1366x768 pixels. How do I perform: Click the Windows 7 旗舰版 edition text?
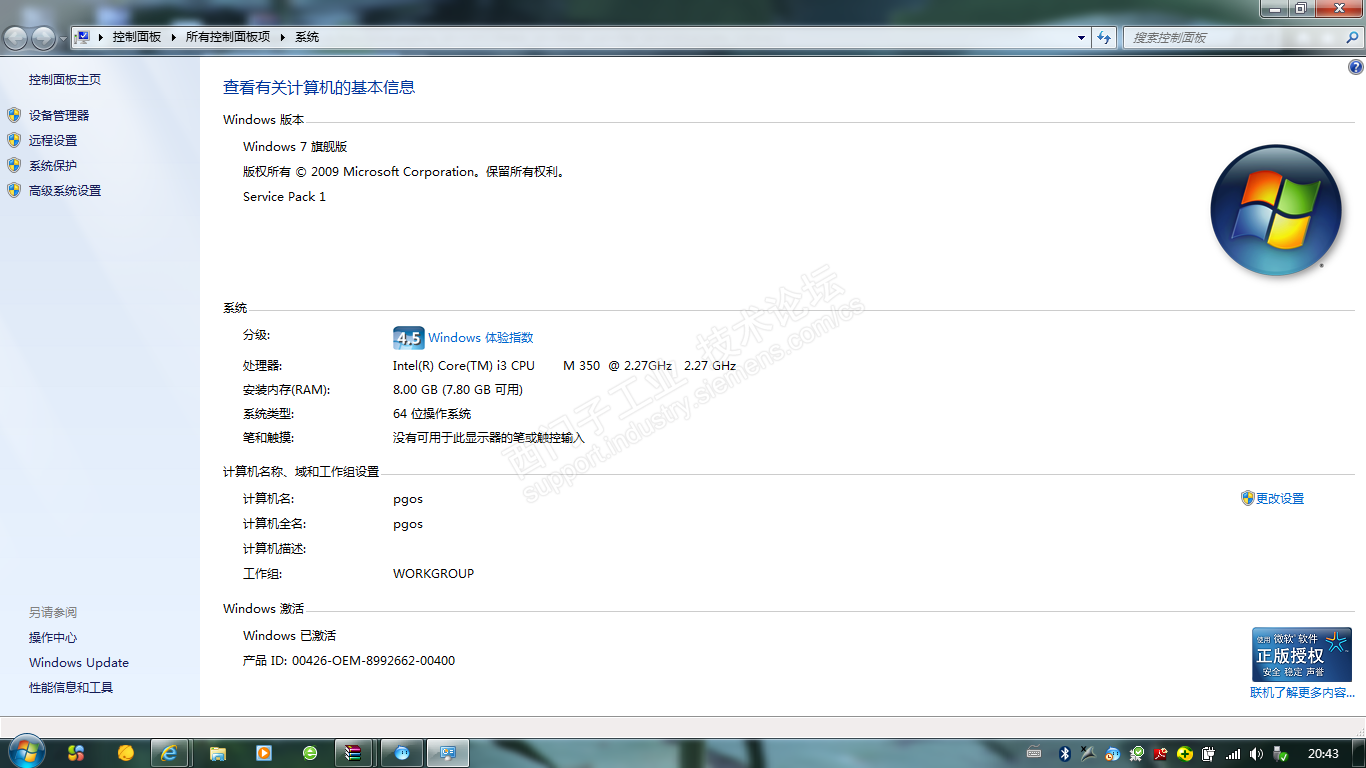[x=295, y=147]
